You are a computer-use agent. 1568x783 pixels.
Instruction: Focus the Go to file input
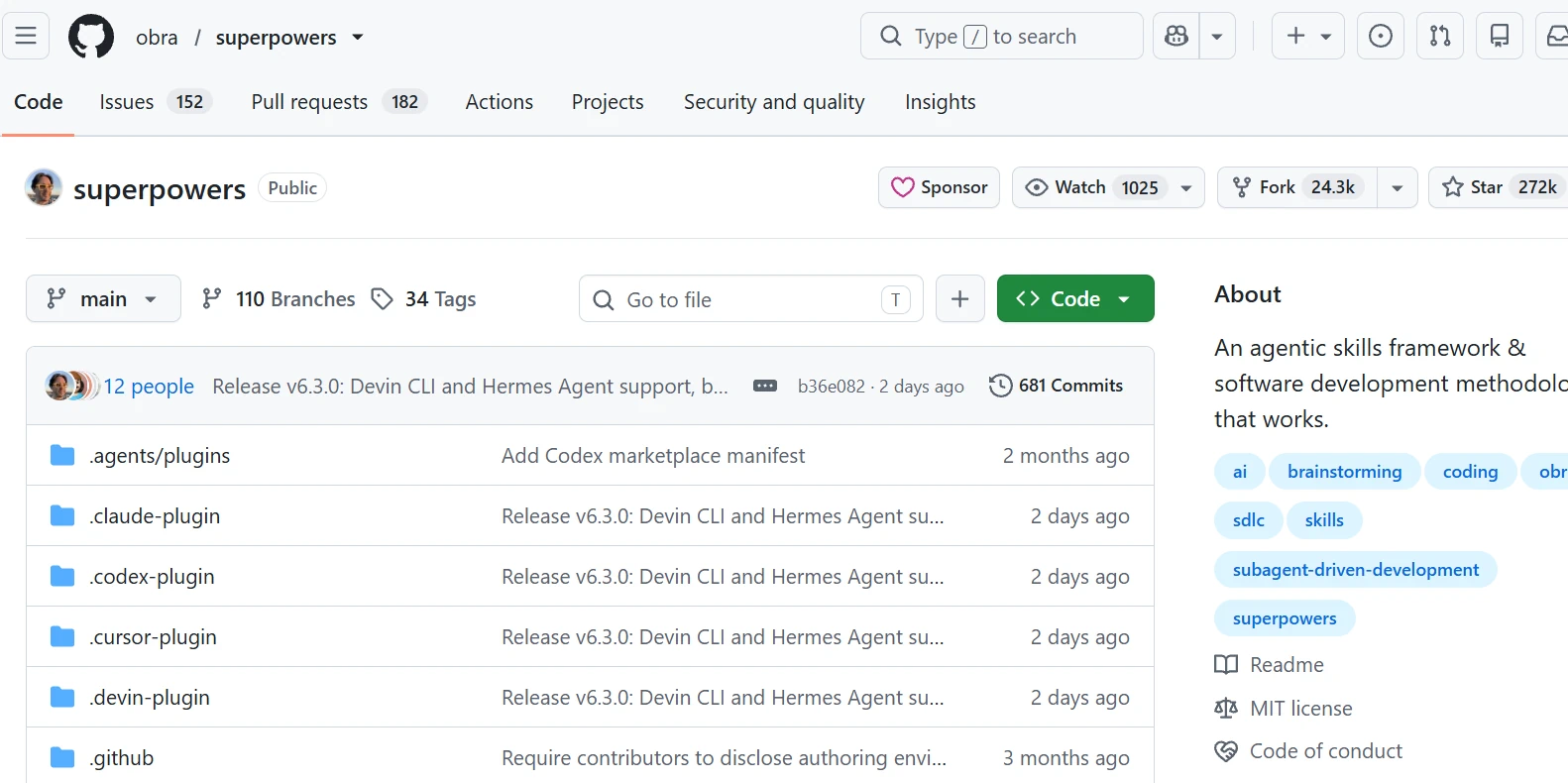[751, 299]
